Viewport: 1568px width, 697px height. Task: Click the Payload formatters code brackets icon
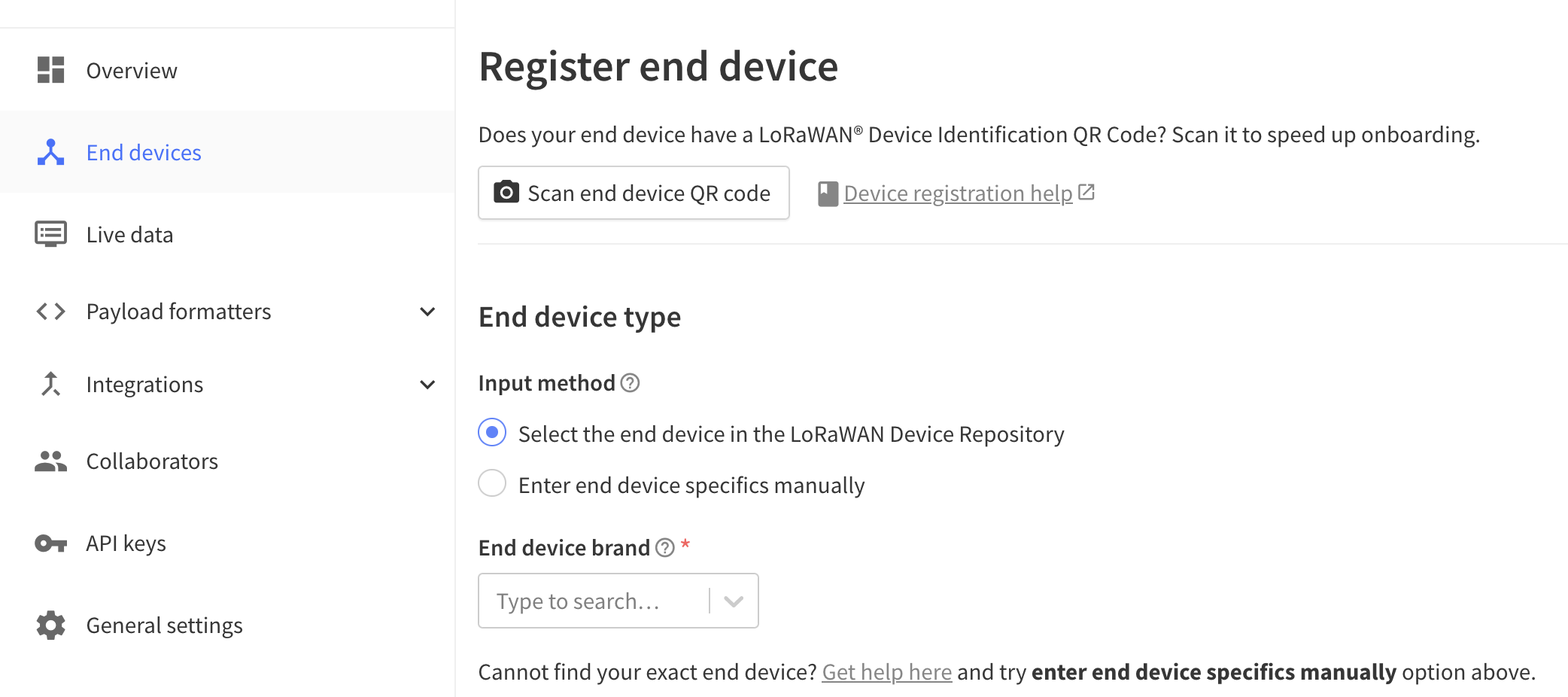pyautogui.click(x=50, y=311)
